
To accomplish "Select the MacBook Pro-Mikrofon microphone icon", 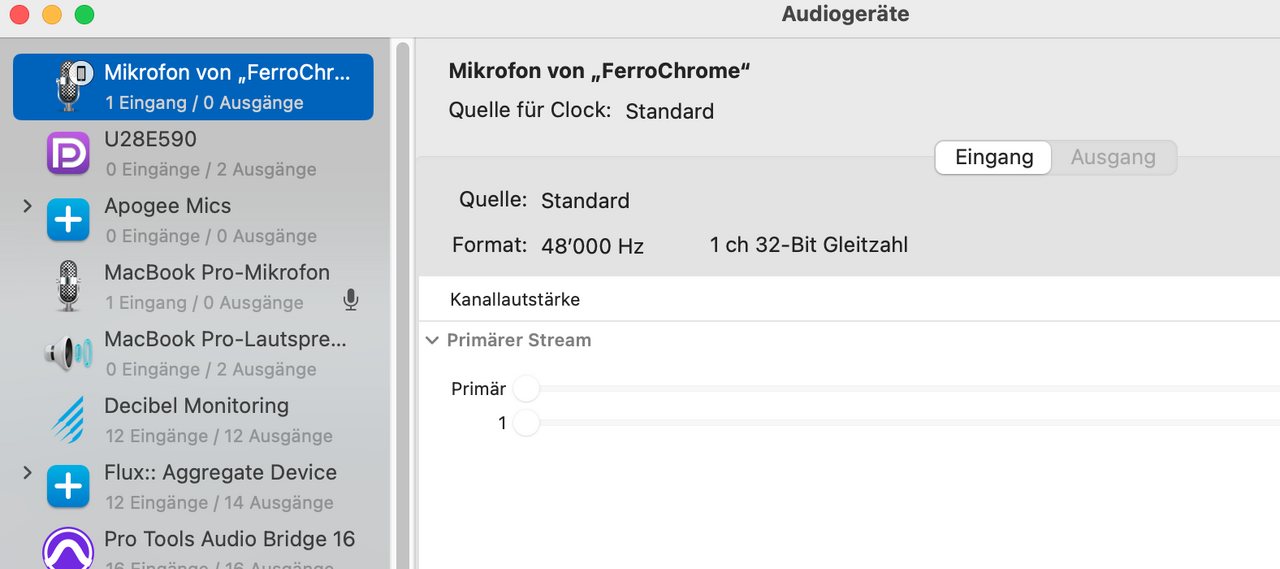I will click(x=69, y=286).
